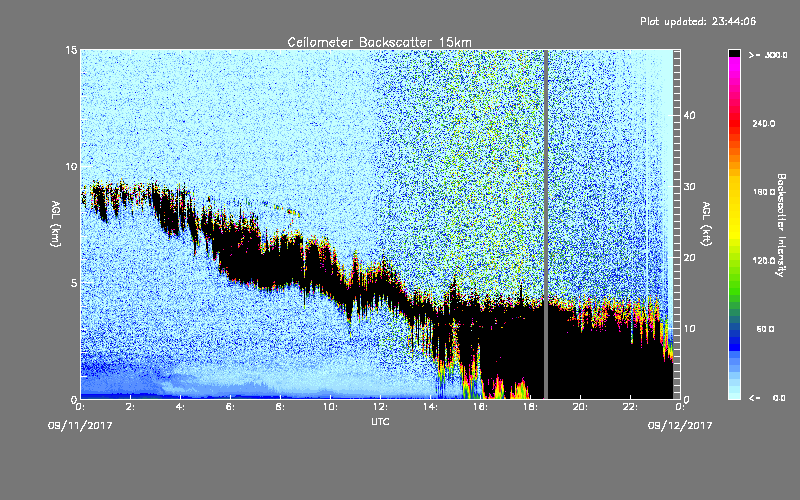Click the 180.0 colorbar label

pyautogui.click(x=764, y=192)
